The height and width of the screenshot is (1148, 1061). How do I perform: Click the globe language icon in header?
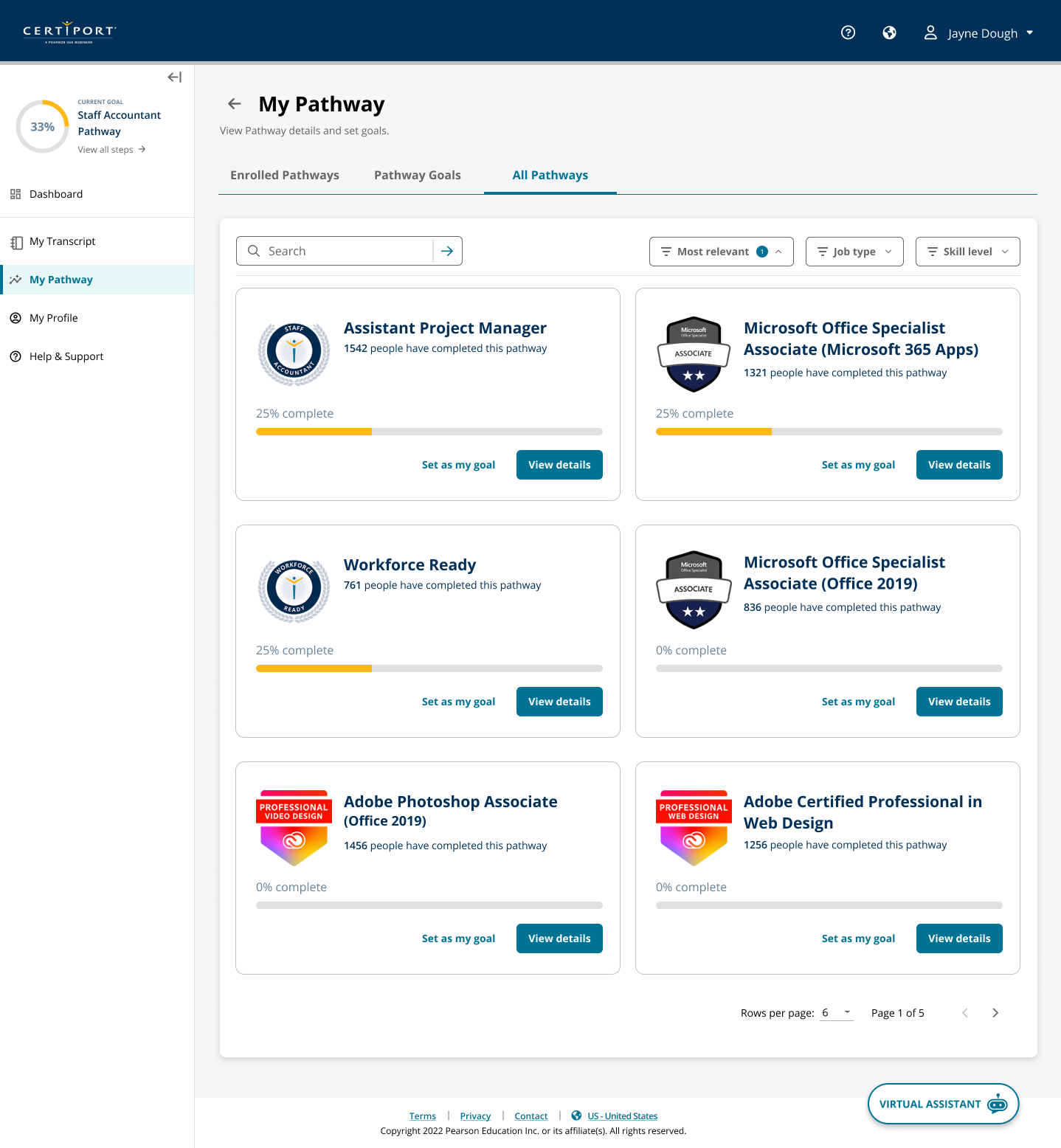[x=890, y=32]
